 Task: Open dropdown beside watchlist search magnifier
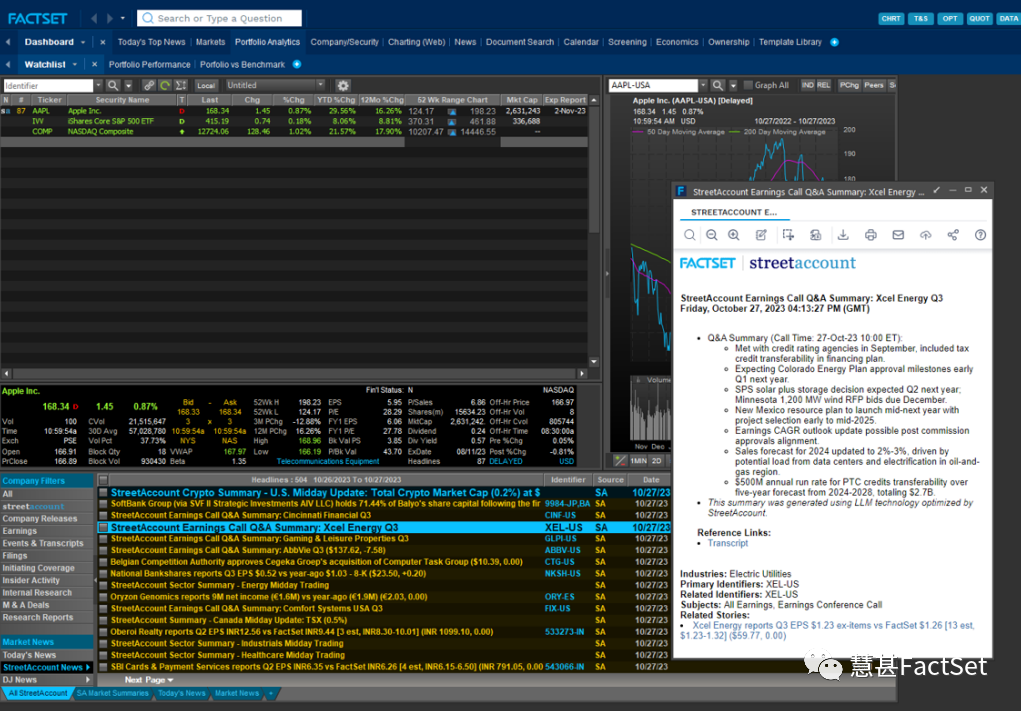[128, 85]
